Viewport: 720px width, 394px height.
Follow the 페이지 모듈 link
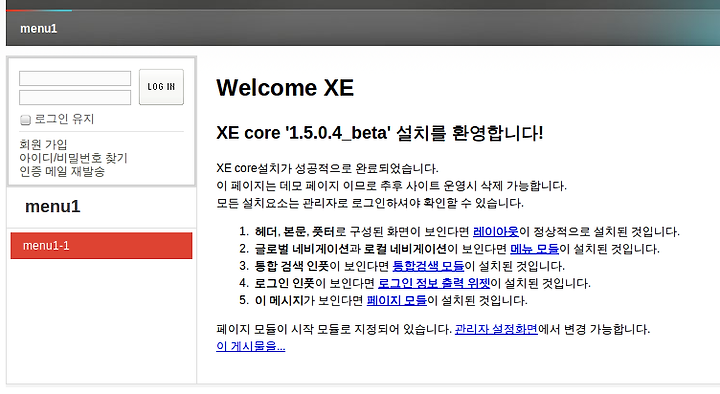[397, 300]
